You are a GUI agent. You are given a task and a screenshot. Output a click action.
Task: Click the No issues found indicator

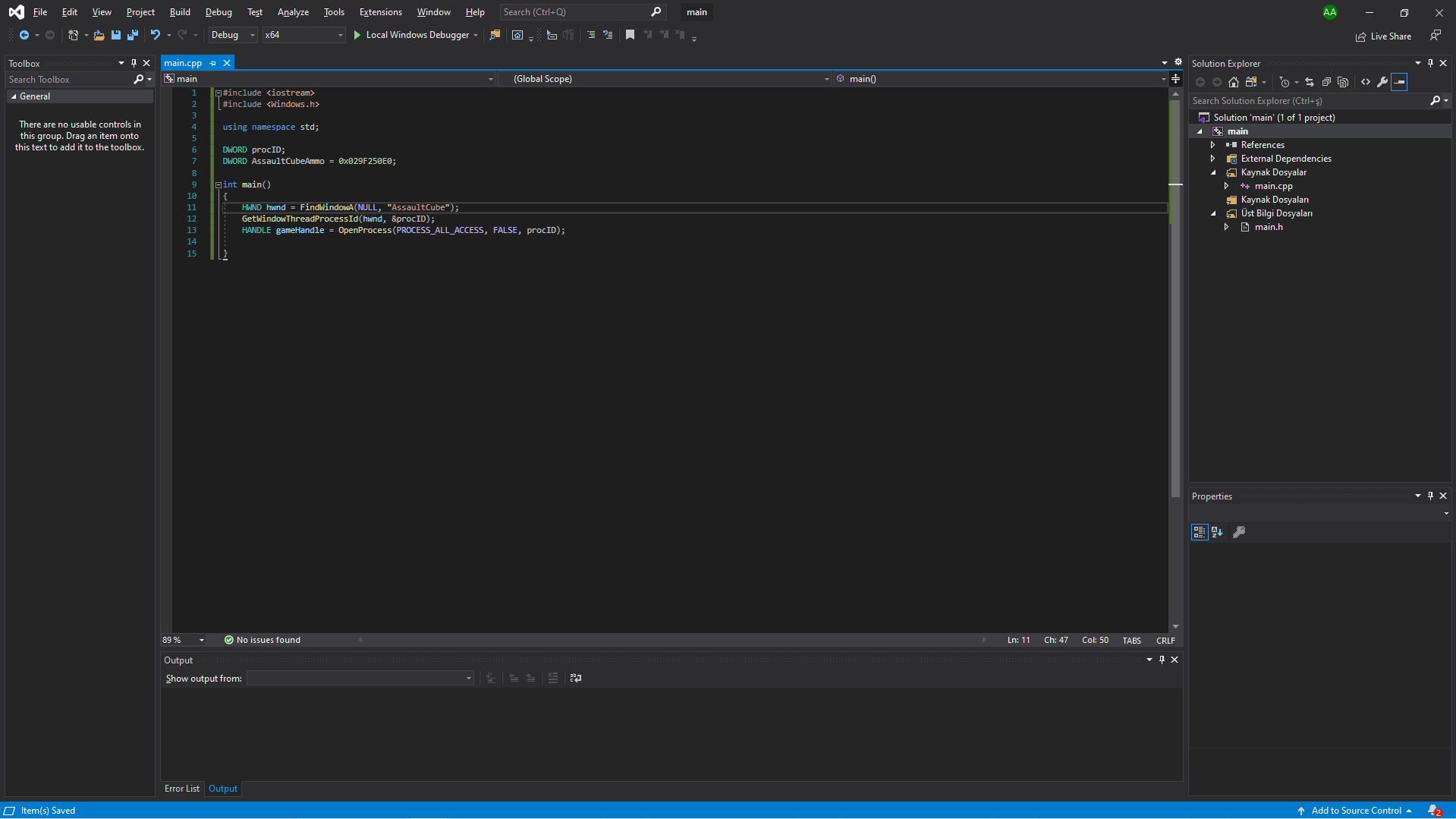pos(263,640)
